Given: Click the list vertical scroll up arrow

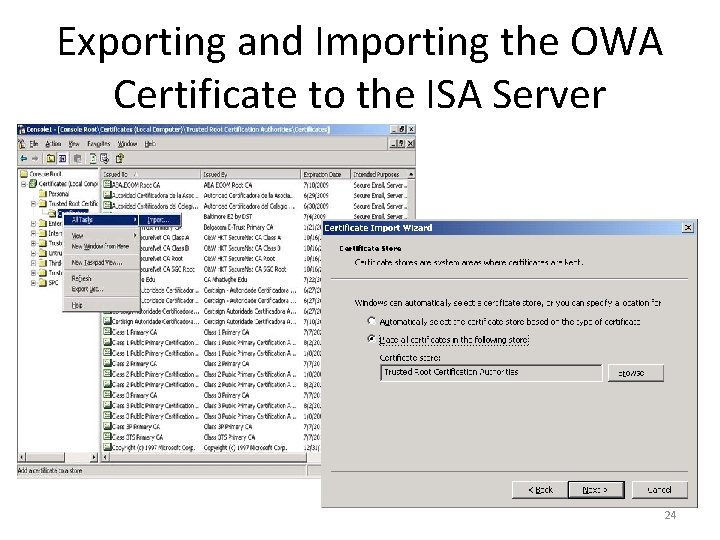Looking at the screenshot, I should pos(411,174).
